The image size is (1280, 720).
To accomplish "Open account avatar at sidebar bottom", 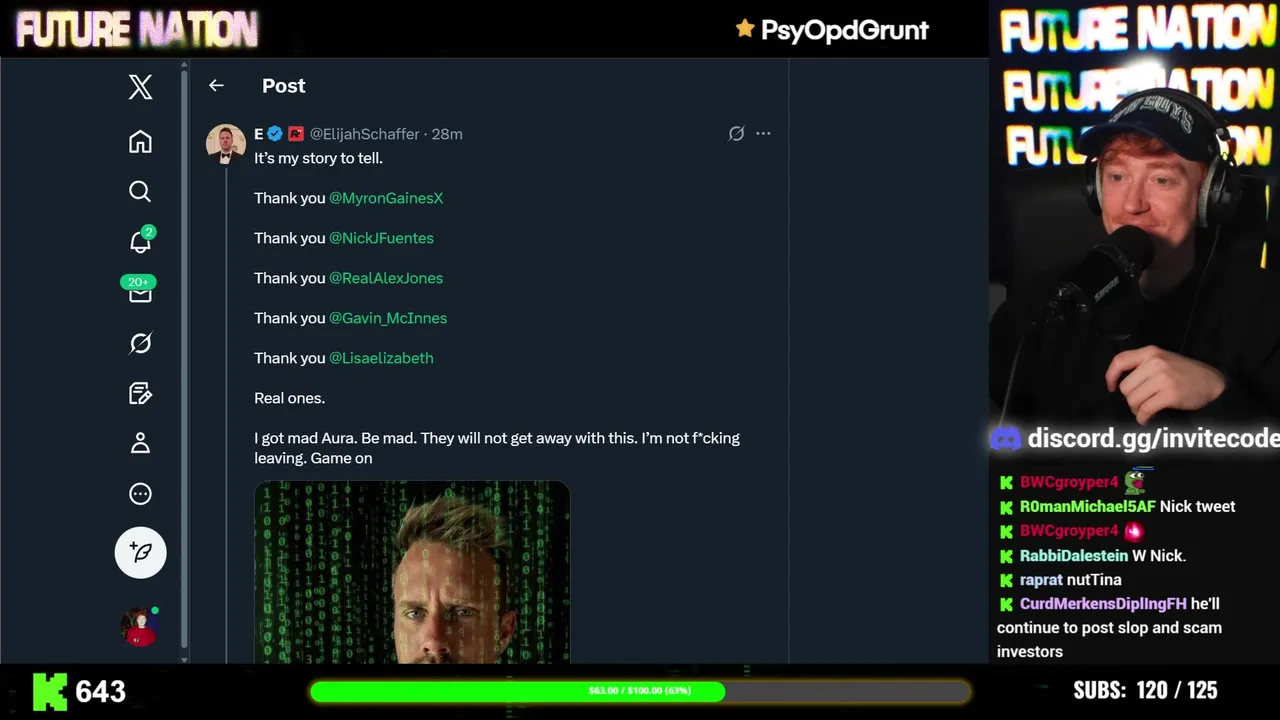I will 140,626.
